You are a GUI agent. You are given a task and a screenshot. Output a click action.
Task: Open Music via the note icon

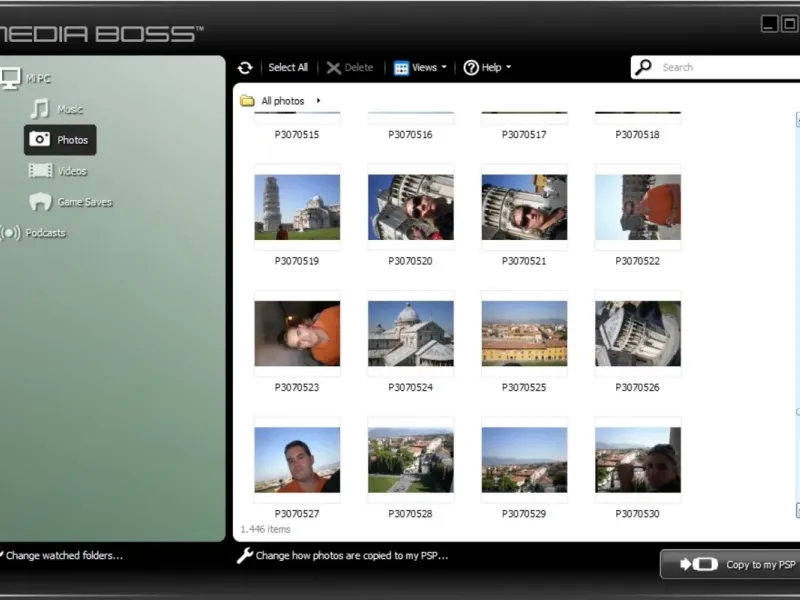tap(40, 109)
